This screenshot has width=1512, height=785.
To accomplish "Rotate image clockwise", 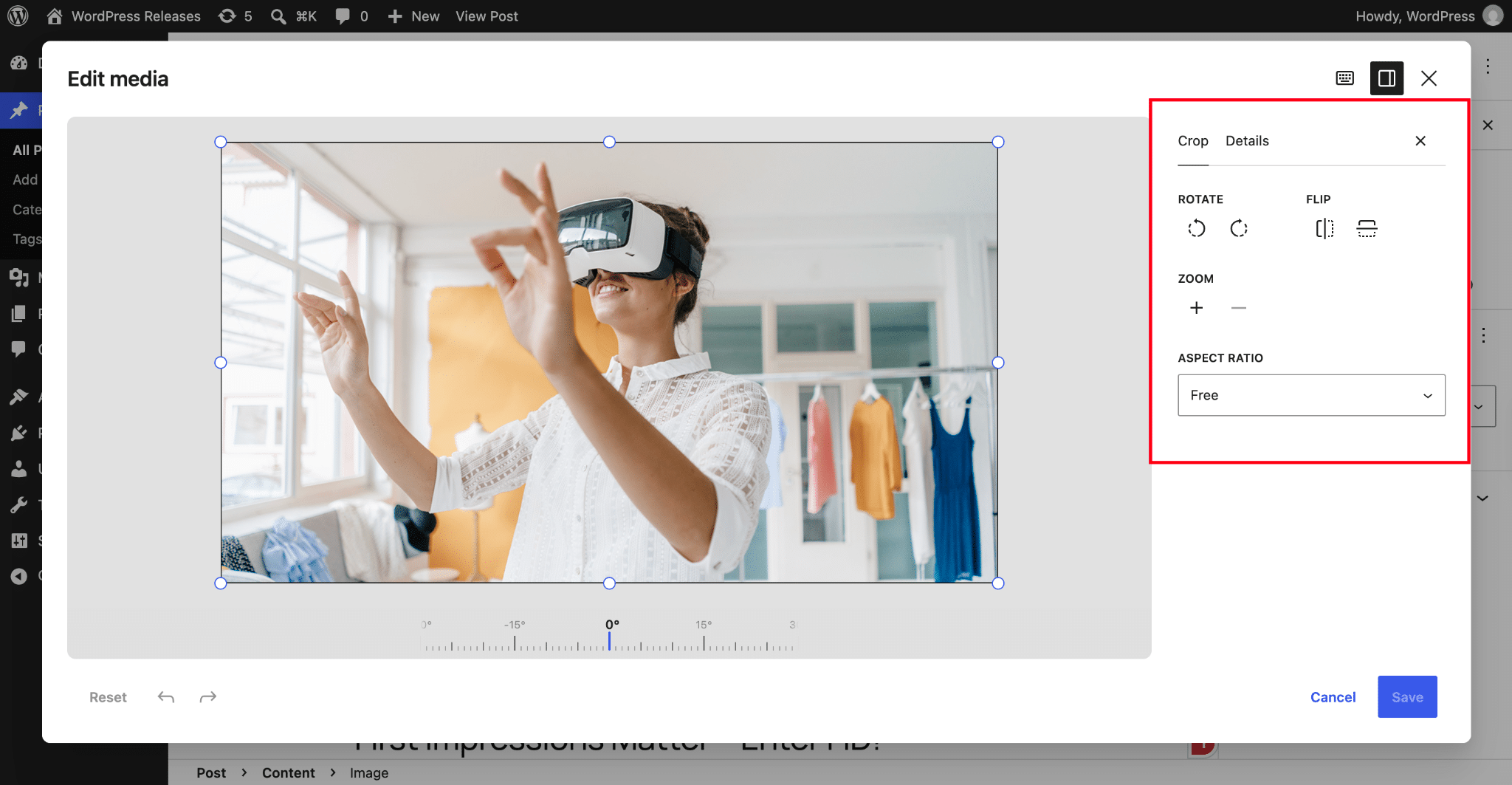I will (1239, 229).
